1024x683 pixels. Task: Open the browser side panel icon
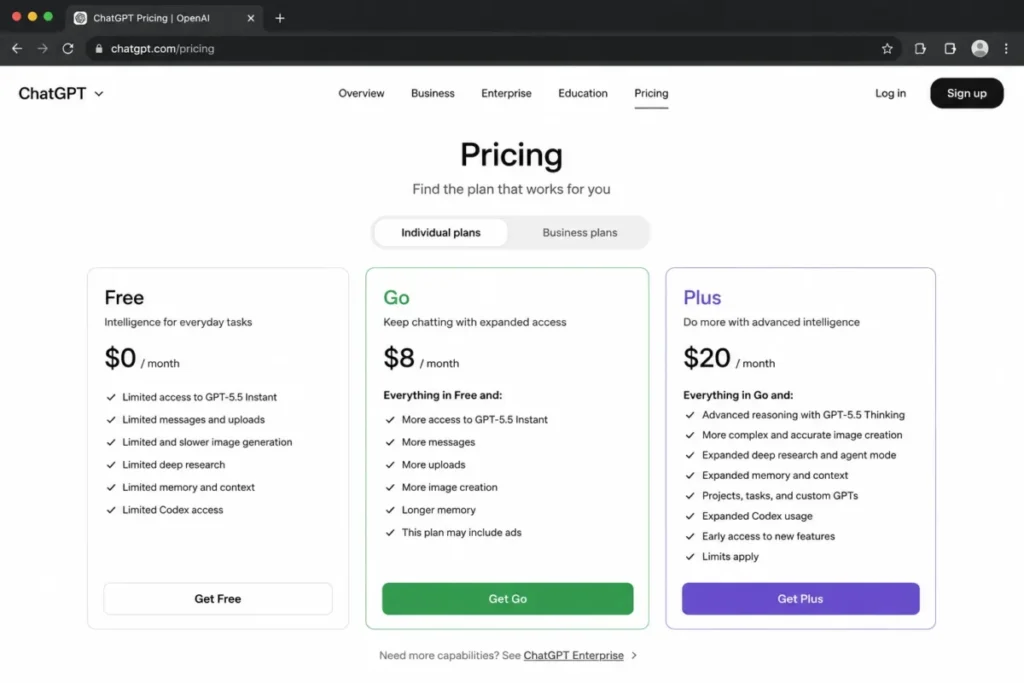[950, 48]
